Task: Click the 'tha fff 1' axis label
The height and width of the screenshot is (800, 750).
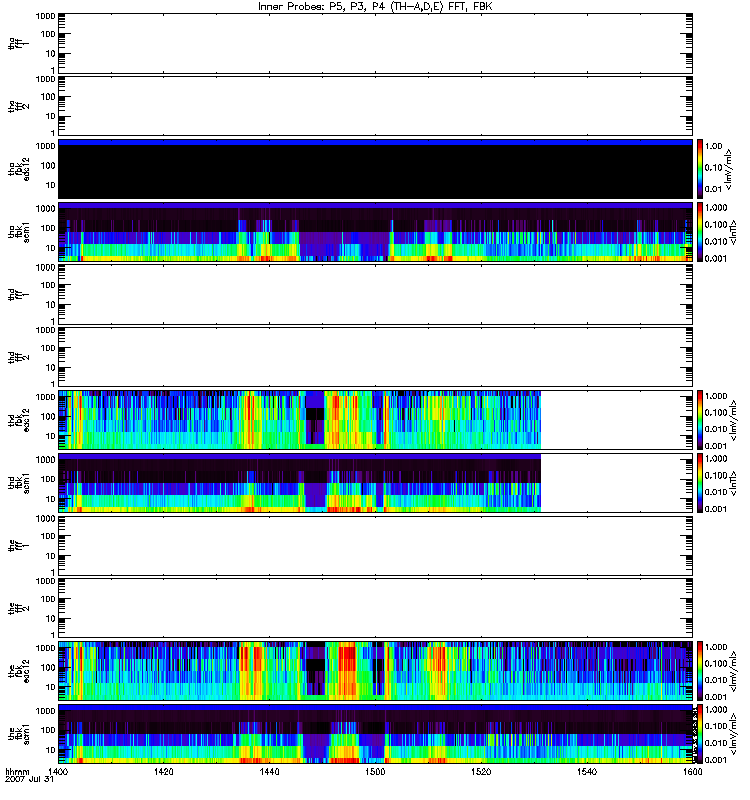Action: 18,43
